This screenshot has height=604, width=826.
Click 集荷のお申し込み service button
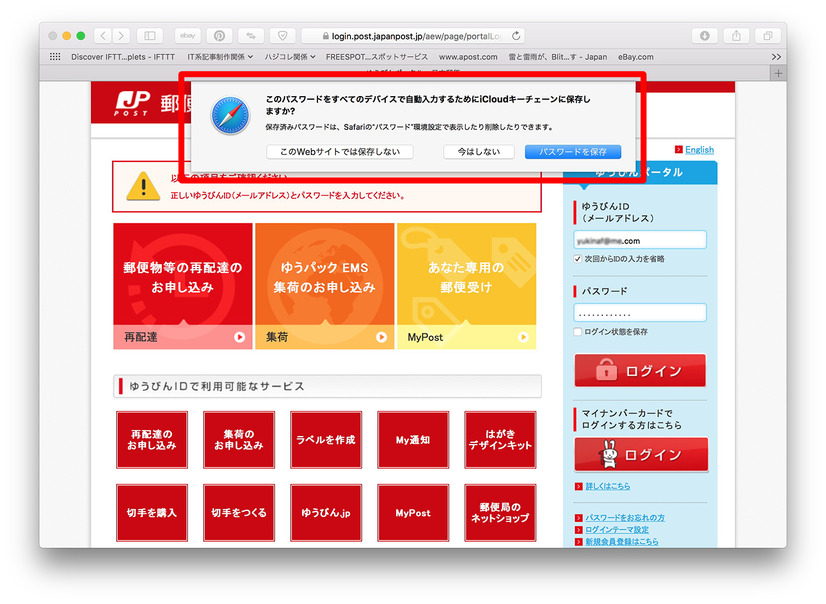(239, 440)
